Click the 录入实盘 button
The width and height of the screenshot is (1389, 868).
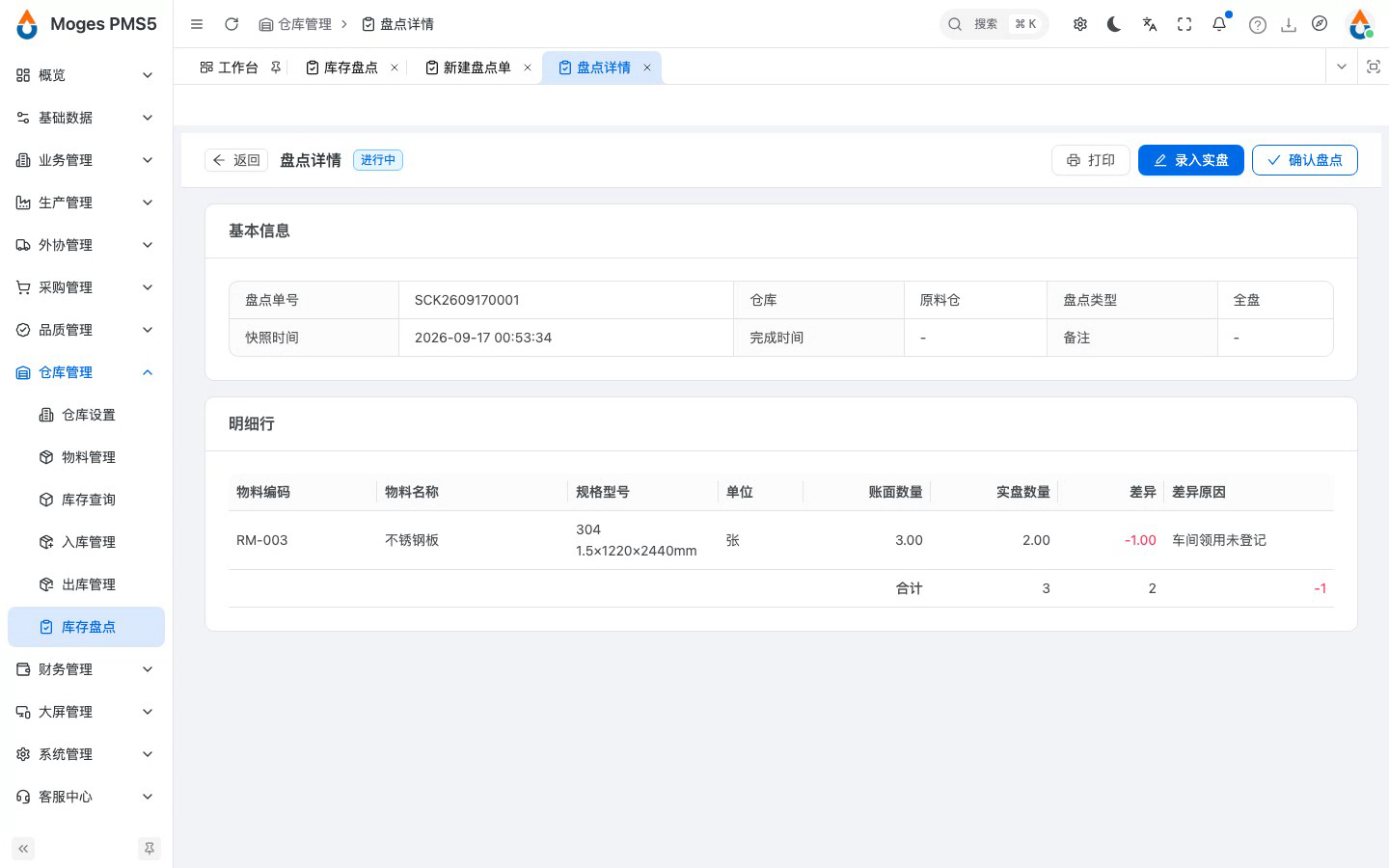click(x=1191, y=160)
